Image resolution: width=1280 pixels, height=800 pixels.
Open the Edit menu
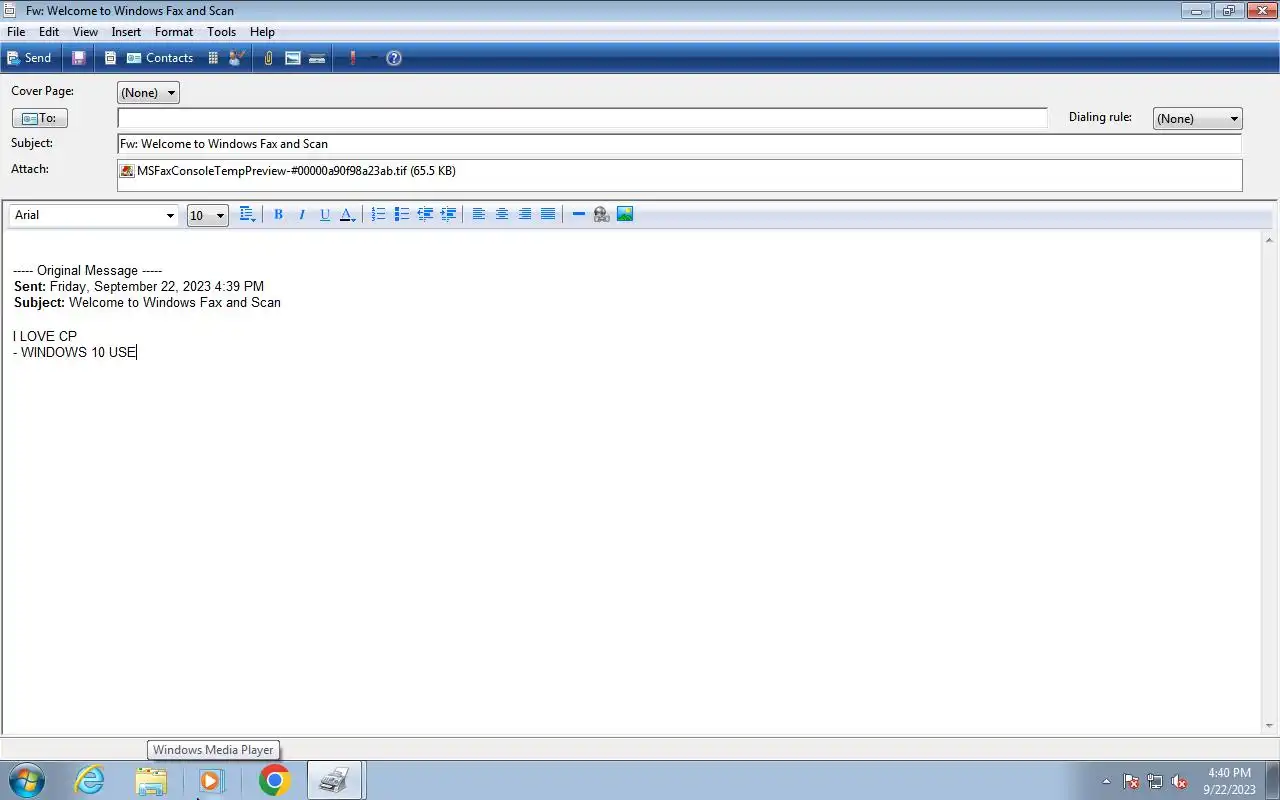[x=49, y=32]
